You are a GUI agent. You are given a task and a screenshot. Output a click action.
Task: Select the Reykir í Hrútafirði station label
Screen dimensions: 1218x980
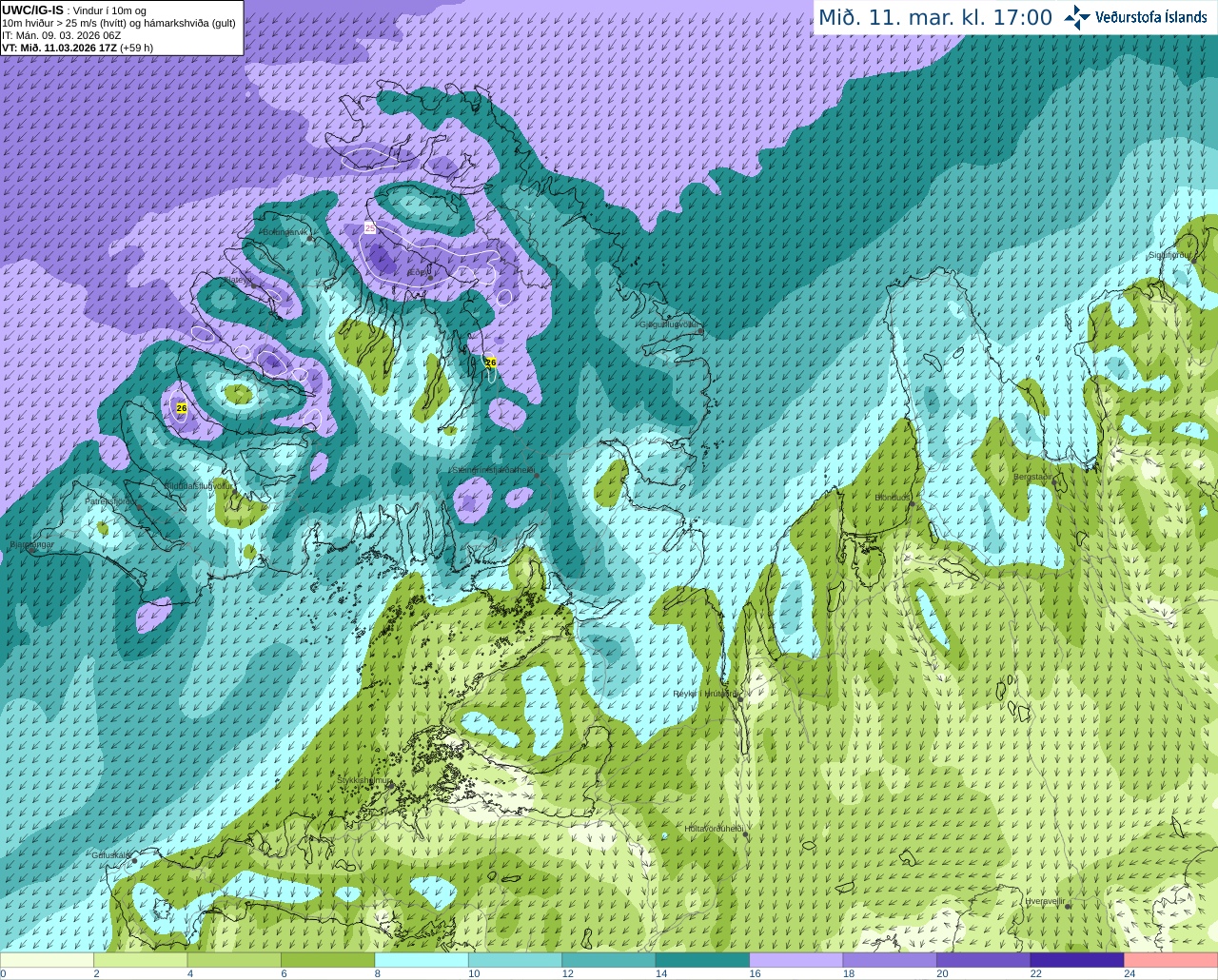(x=705, y=694)
